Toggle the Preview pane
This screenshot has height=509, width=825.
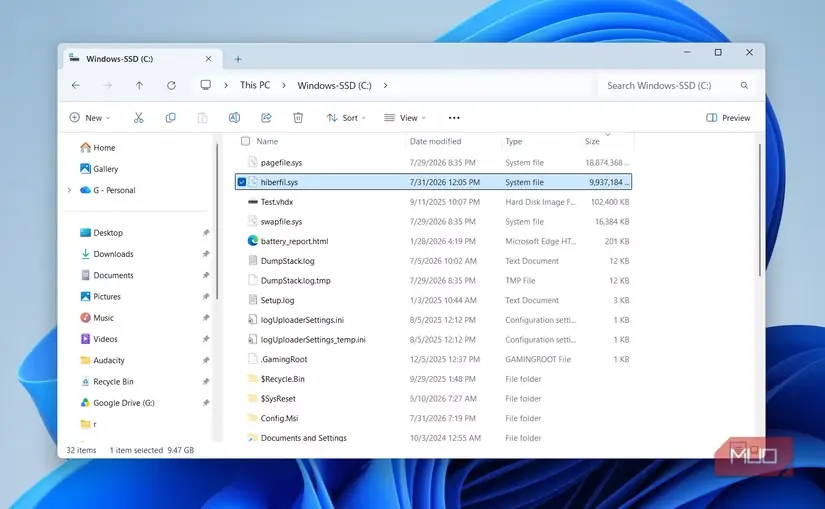728,118
